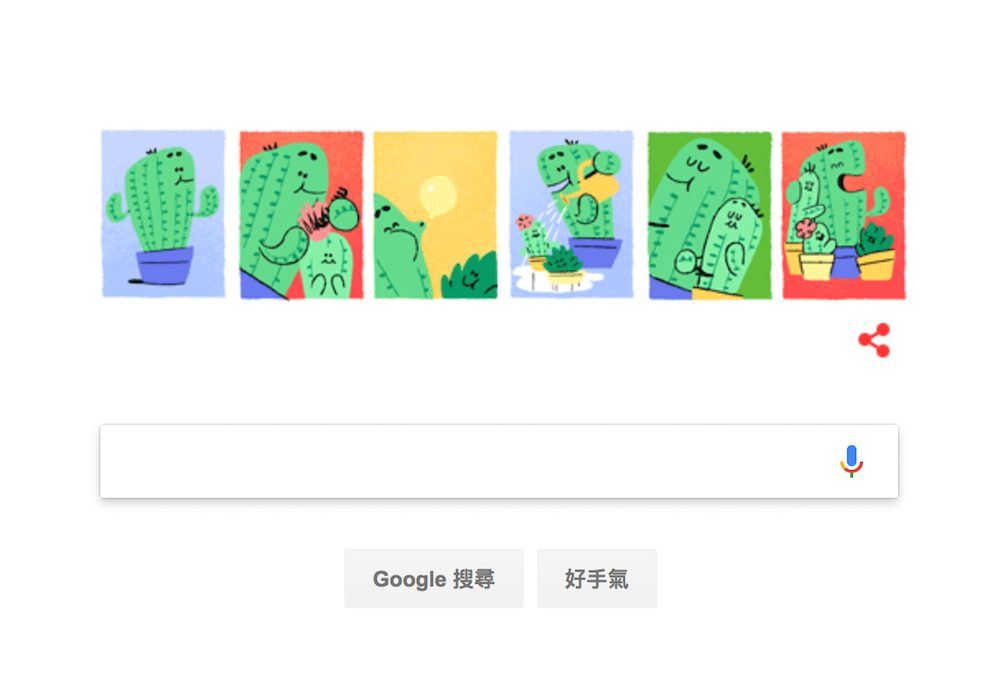Open the doodle panel showing cactus watering plants
1000x674 pixels.
point(571,214)
